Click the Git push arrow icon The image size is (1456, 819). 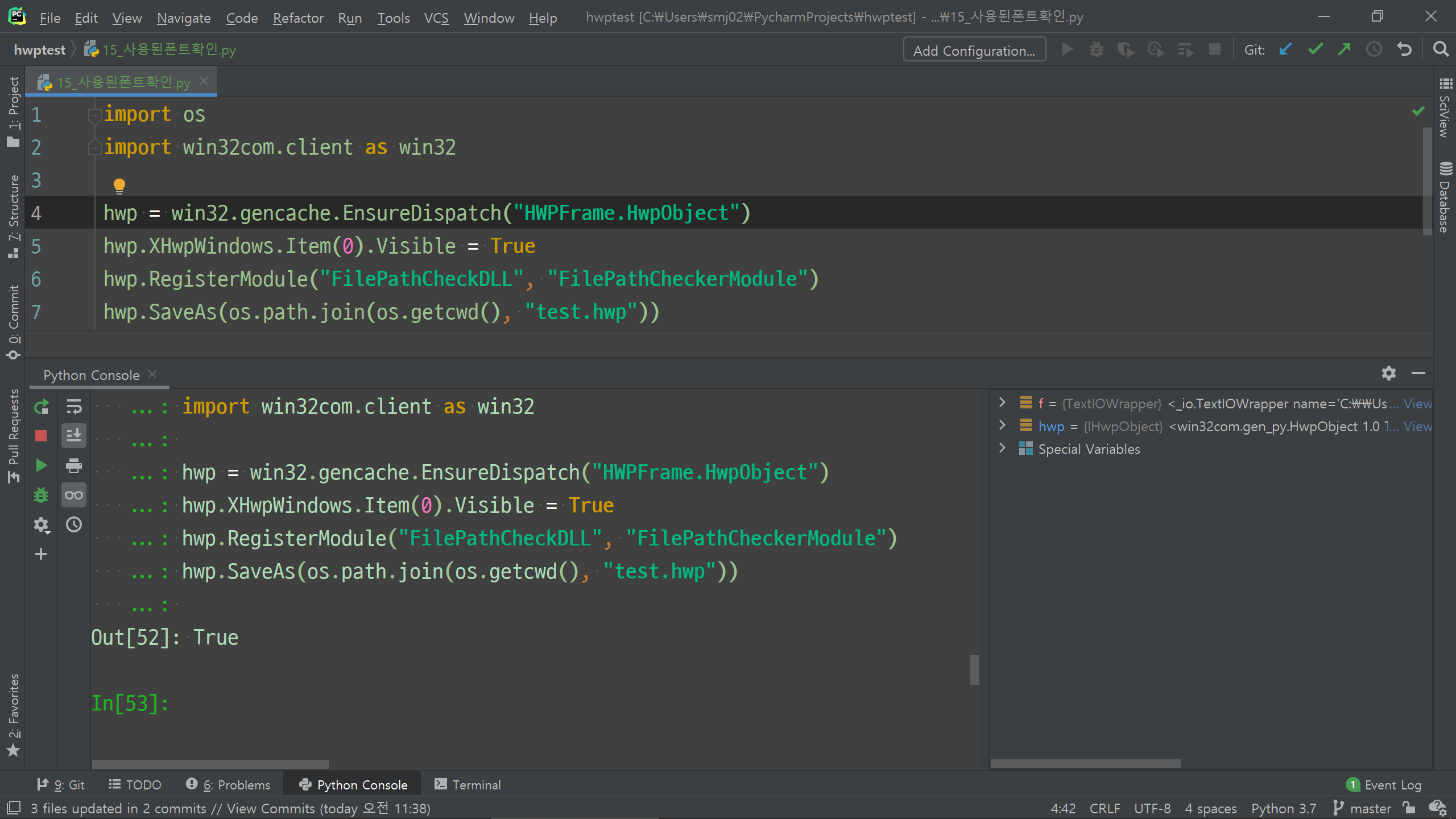pos(1345,50)
